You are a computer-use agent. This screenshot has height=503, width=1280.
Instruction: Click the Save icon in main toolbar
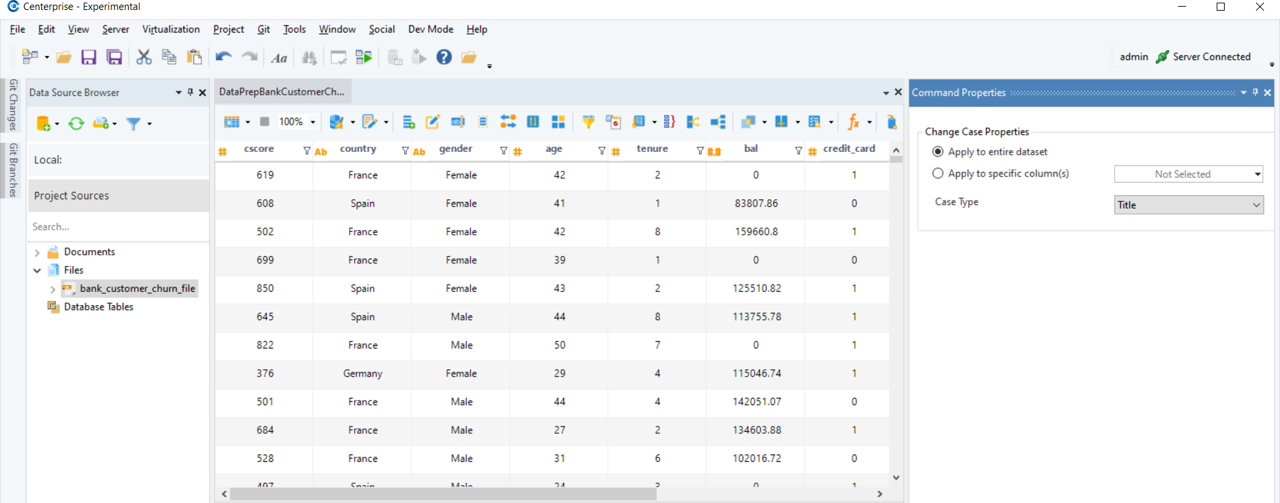tap(89, 58)
